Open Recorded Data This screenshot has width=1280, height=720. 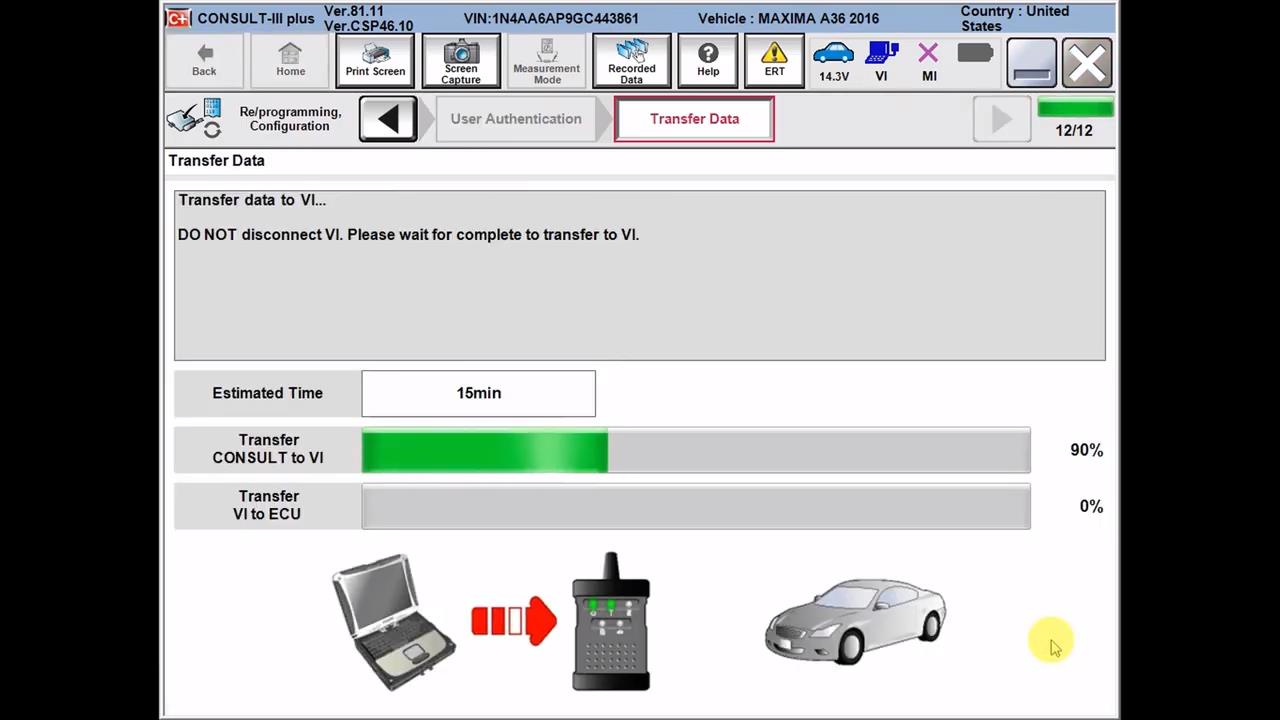click(x=632, y=61)
